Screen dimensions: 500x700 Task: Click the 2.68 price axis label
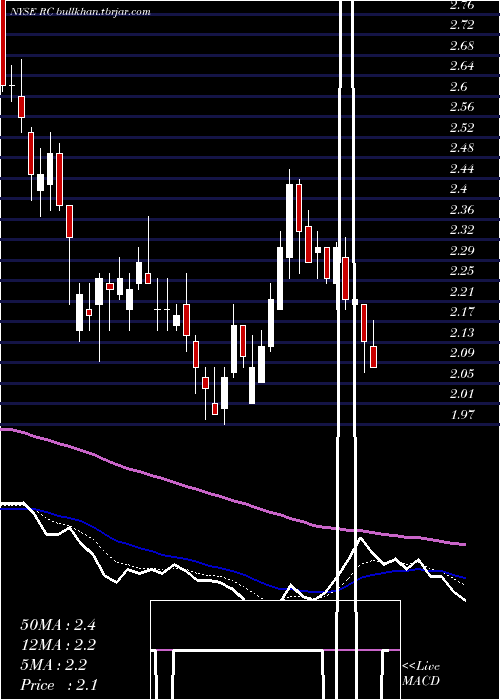[x=462, y=46]
